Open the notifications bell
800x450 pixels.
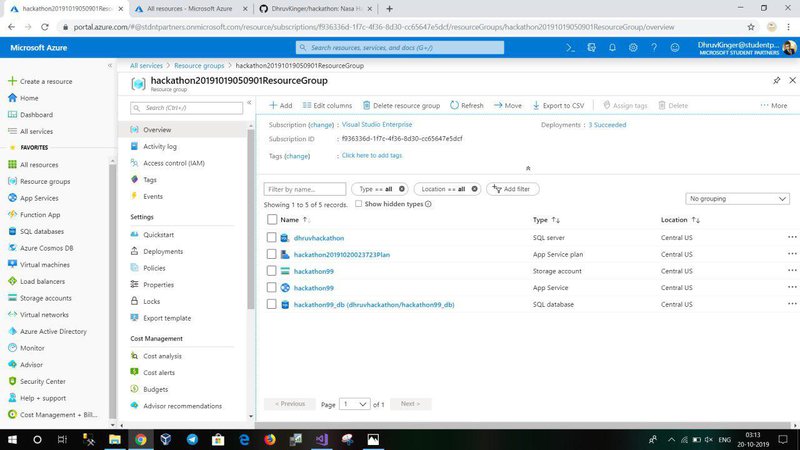tap(612, 47)
